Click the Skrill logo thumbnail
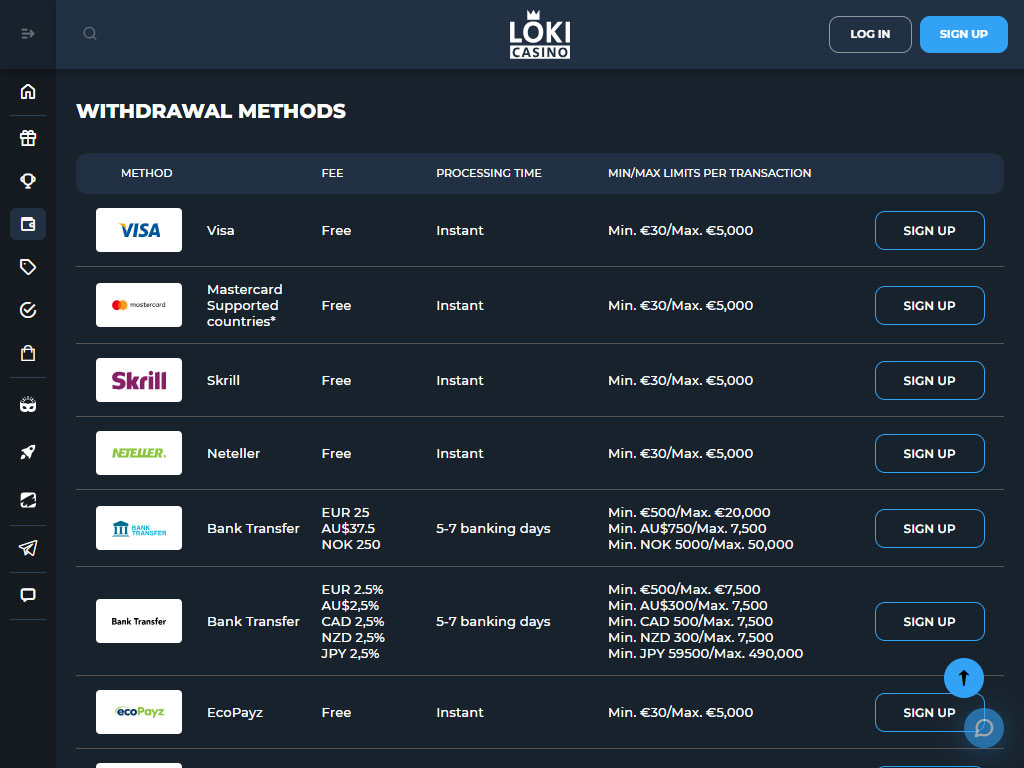The image size is (1024, 768). [139, 380]
